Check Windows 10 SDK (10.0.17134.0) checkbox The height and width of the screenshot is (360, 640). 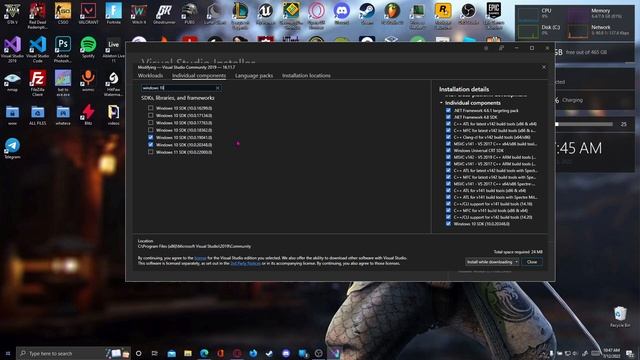151,116
